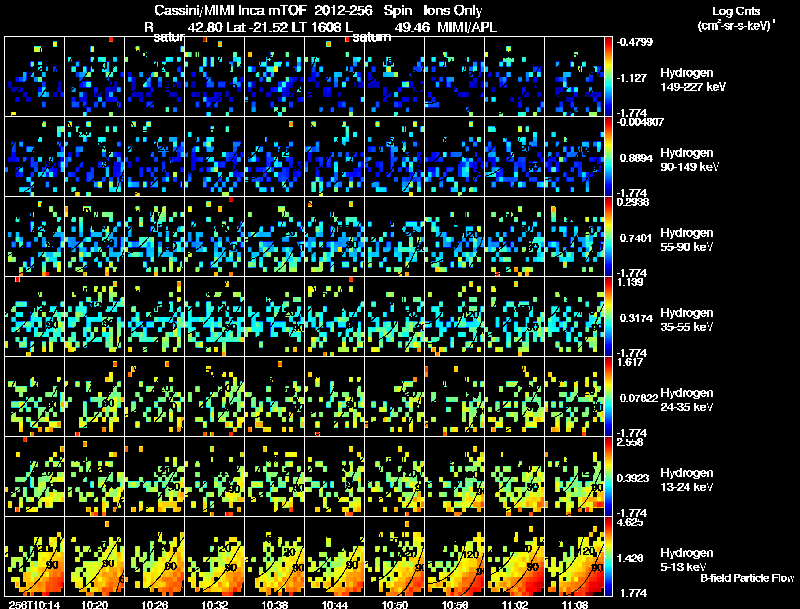Open Hydrogen 90-149 keV panel at 10:50

[x=395, y=157]
